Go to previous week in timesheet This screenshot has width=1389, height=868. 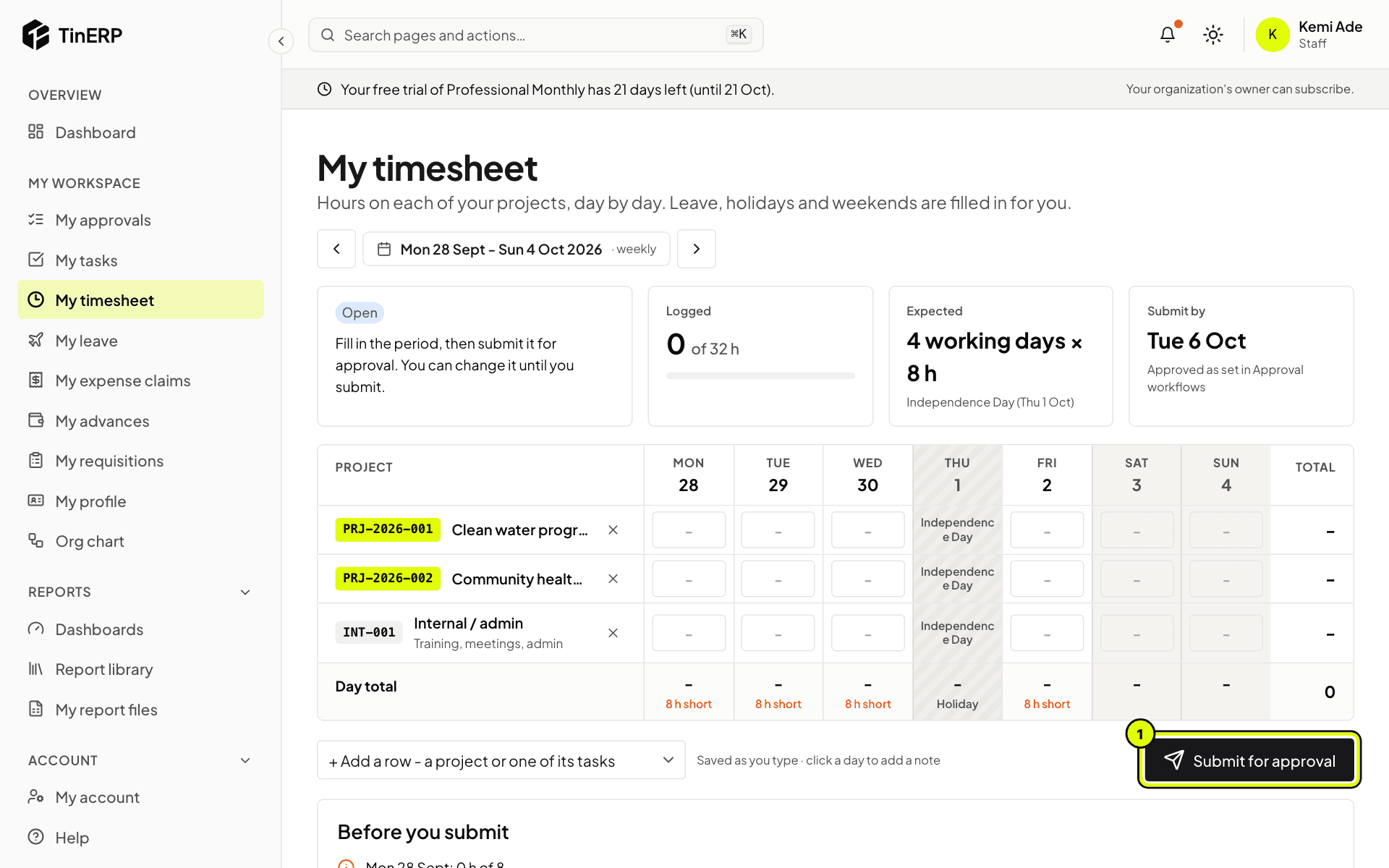click(x=336, y=249)
